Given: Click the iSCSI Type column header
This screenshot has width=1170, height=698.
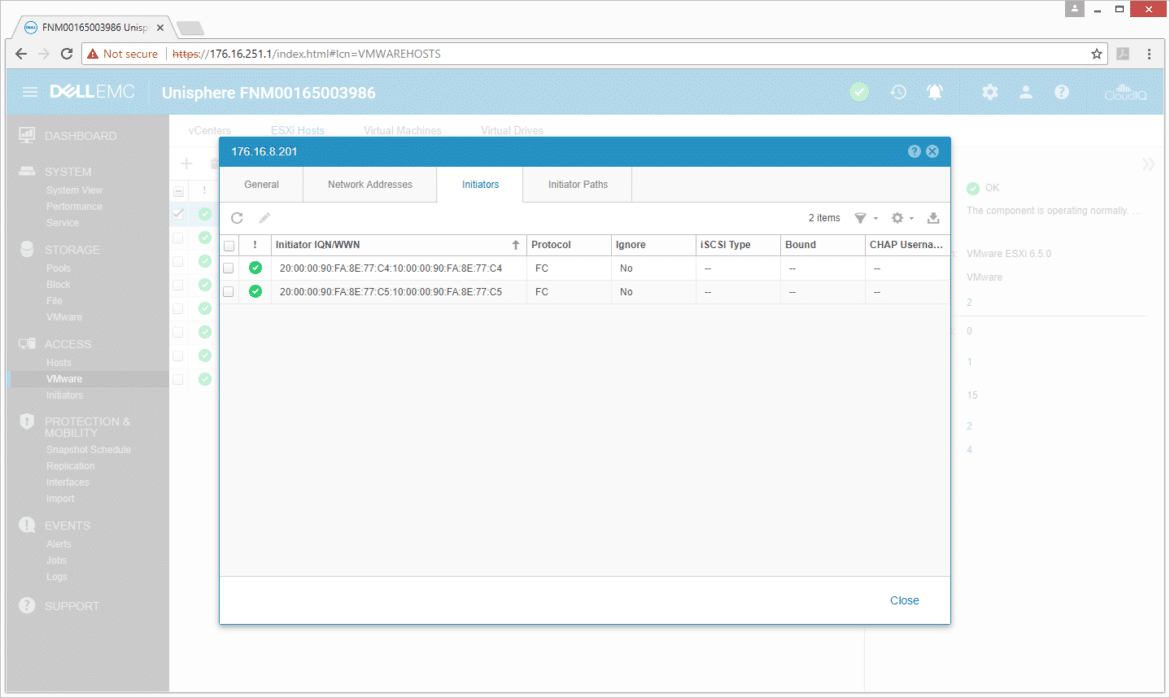Looking at the screenshot, I should point(738,245).
